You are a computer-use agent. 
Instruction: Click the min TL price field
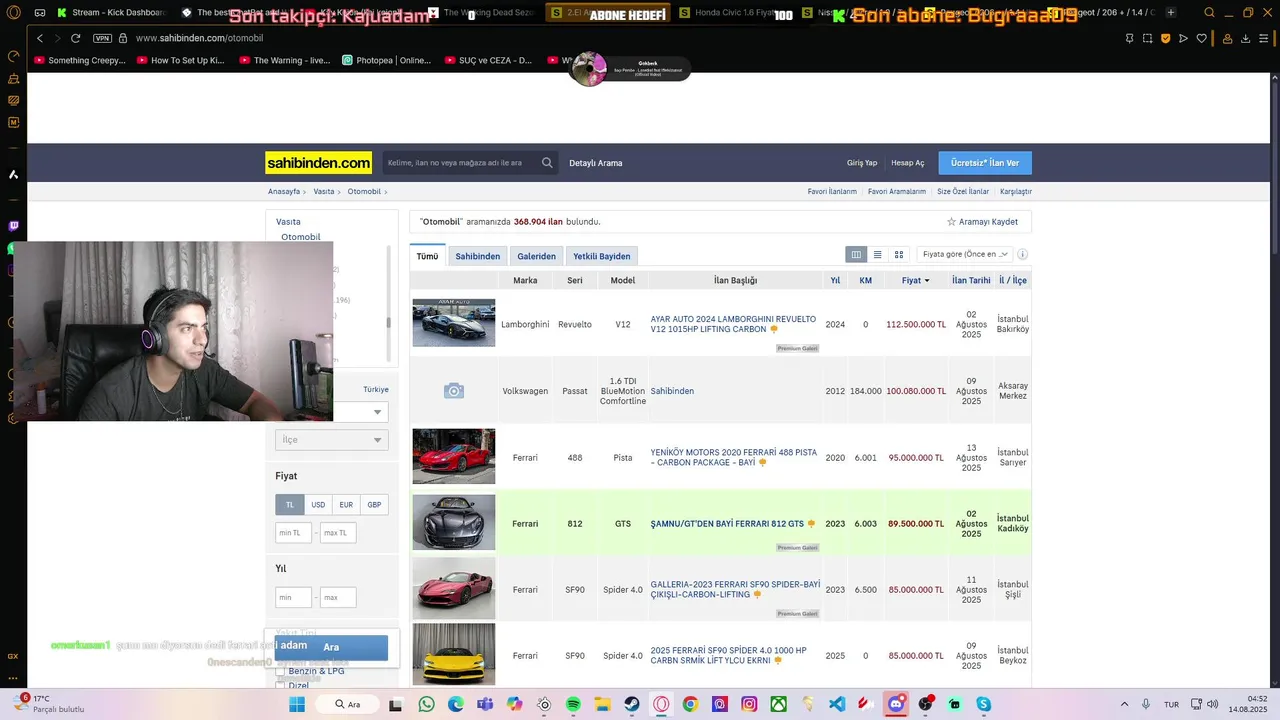coord(293,533)
